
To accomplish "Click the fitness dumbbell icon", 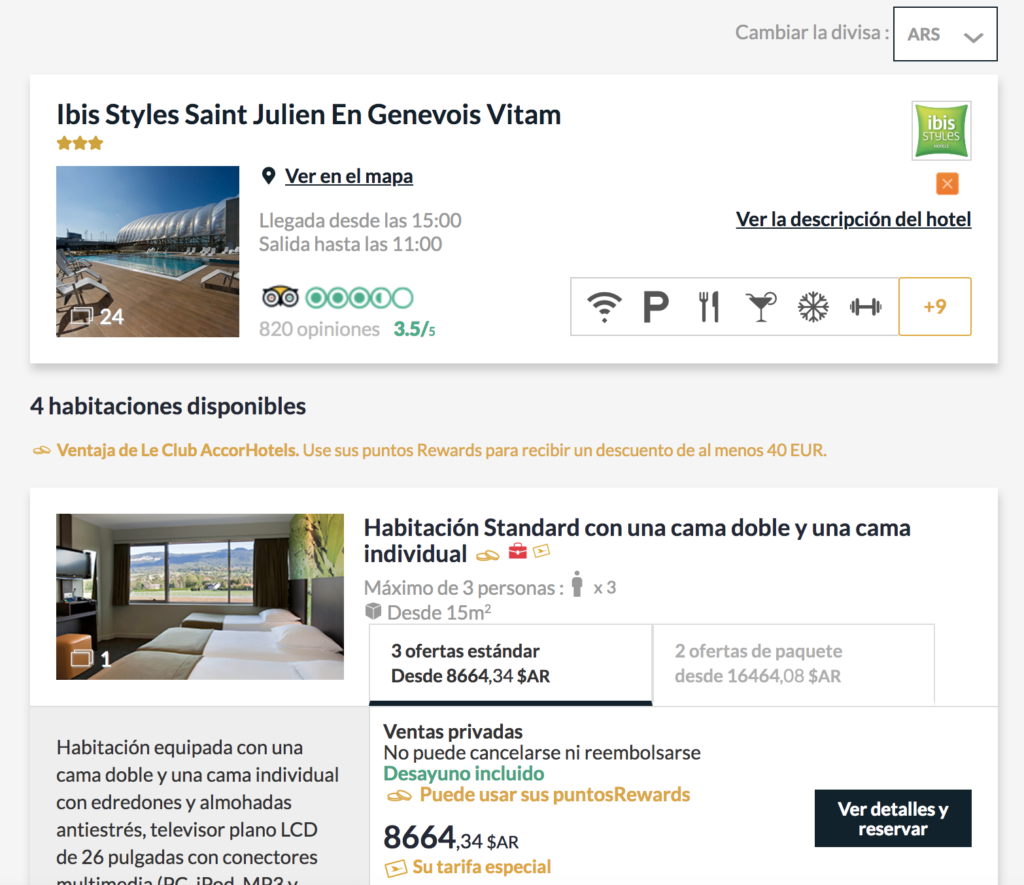I will click(865, 306).
